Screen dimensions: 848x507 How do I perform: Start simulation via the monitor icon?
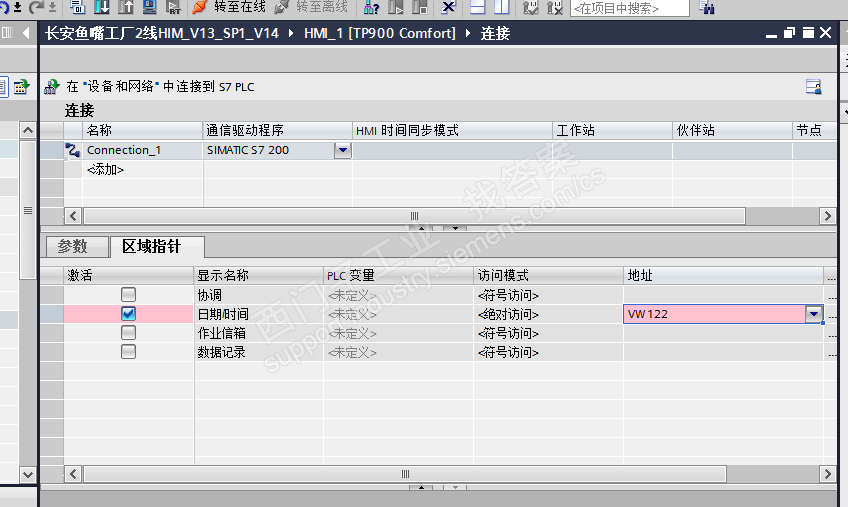149,7
